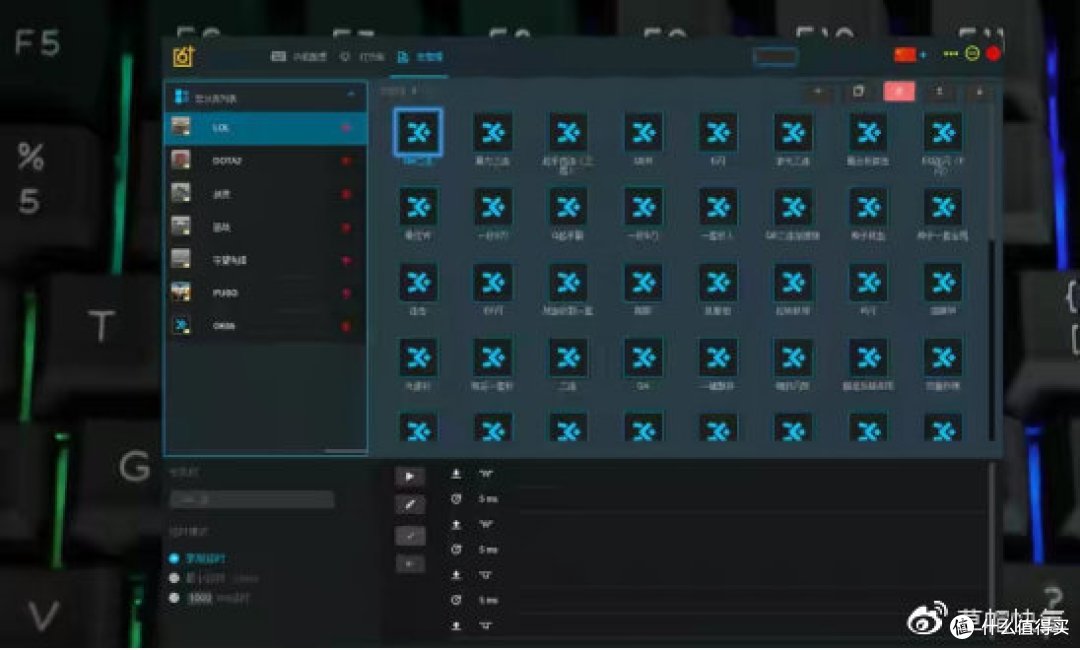Image resolution: width=1080 pixels, height=650 pixels.
Task: Open the Chinese flag language dropdown
Action: pyautogui.click(x=911, y=54)
